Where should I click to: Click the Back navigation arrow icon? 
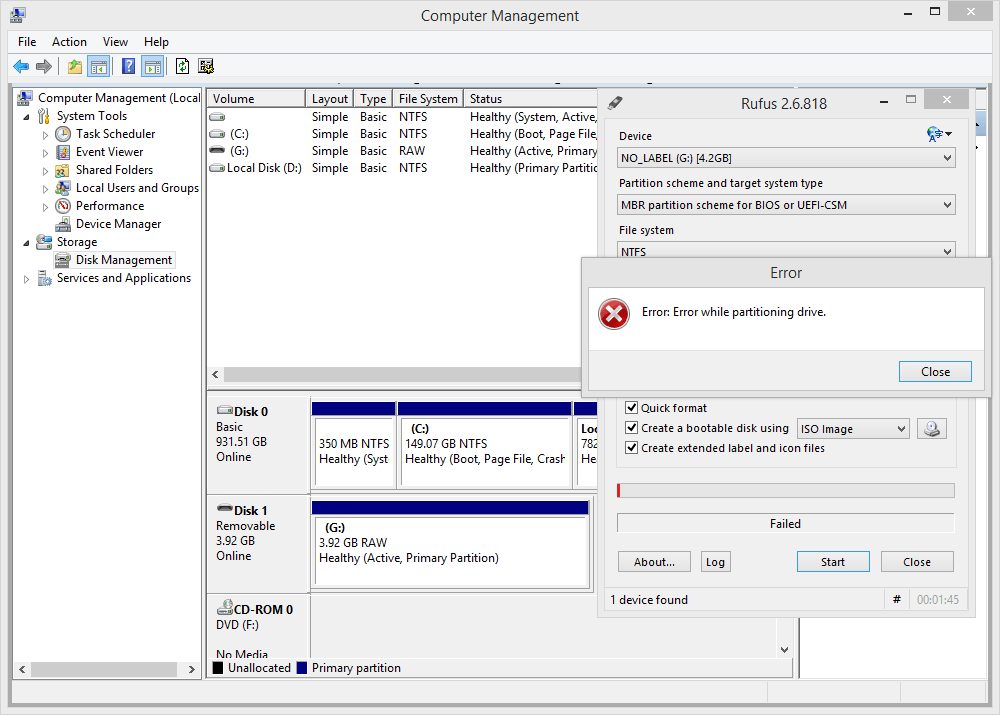pyautogui.click(x=21, y=66)
